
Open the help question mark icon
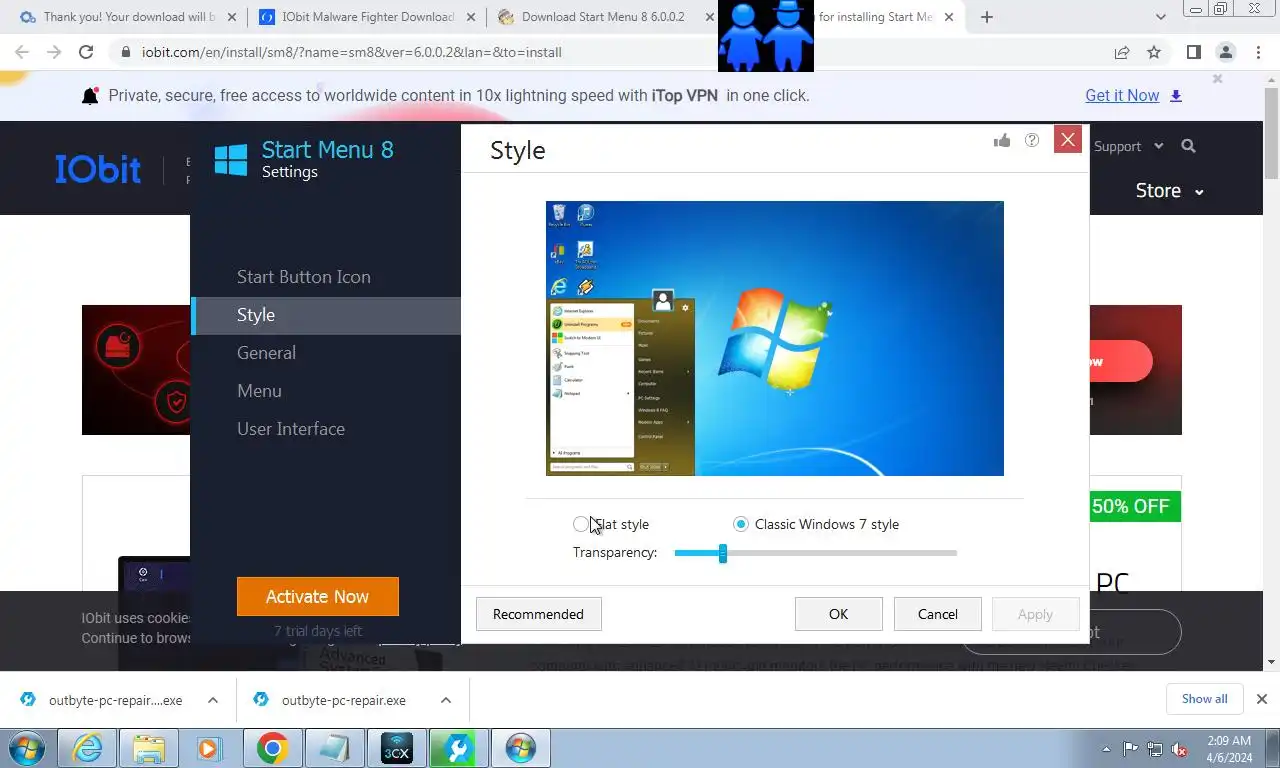pos(1032,140)
